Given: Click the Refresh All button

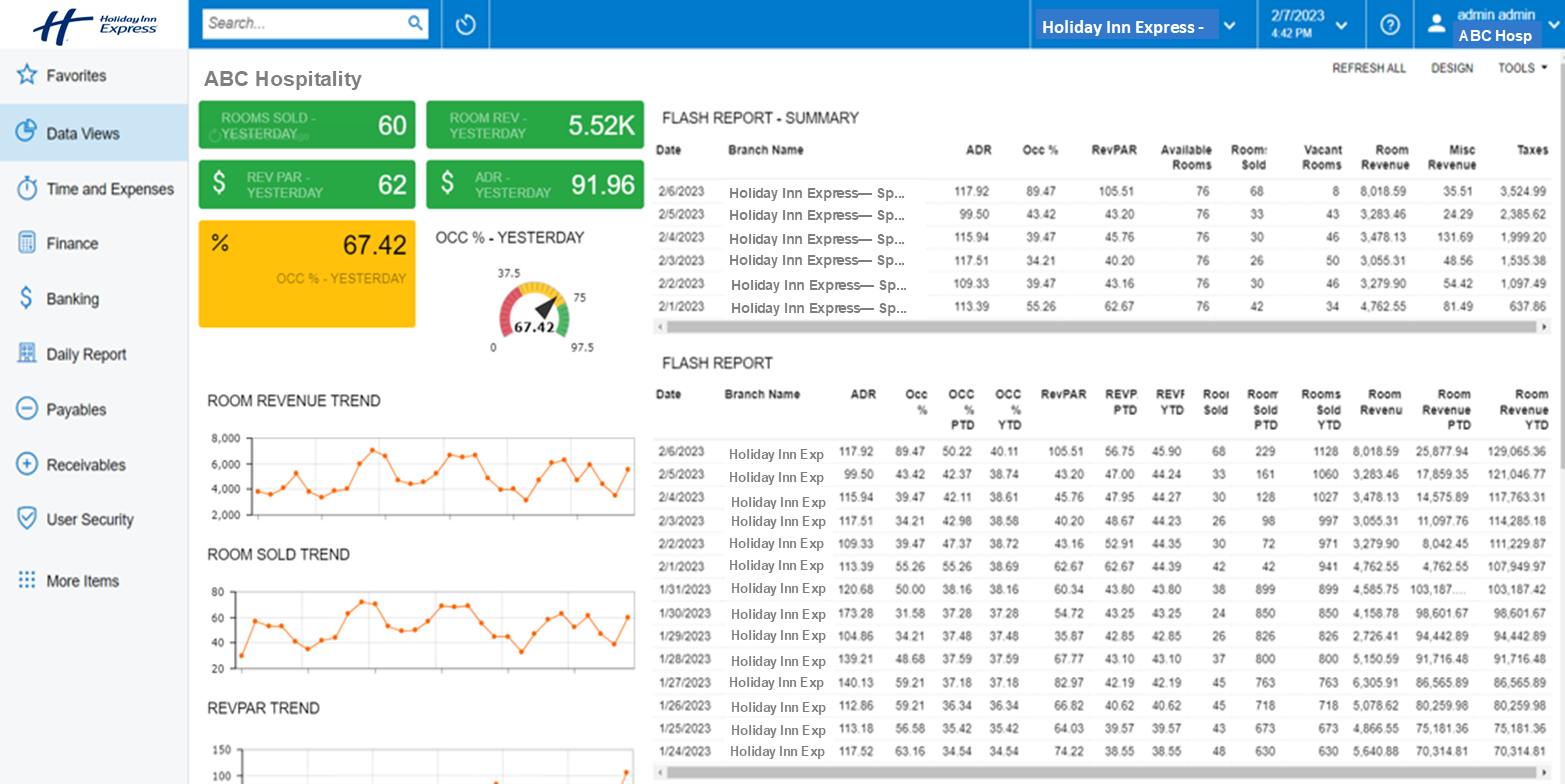Looking at the screenshot, I should 1368,68.
